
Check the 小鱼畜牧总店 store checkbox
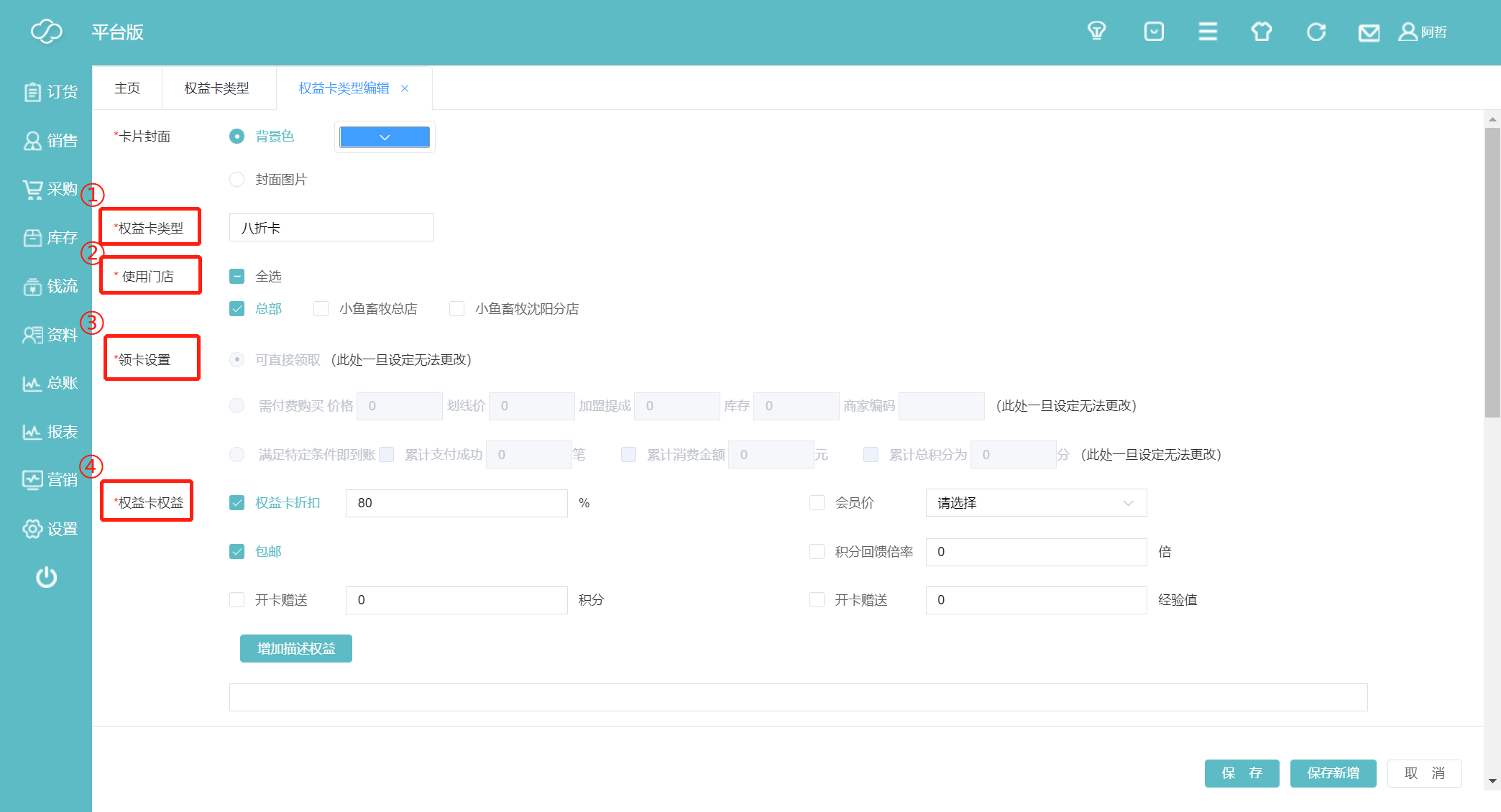(x=321, y=309)
